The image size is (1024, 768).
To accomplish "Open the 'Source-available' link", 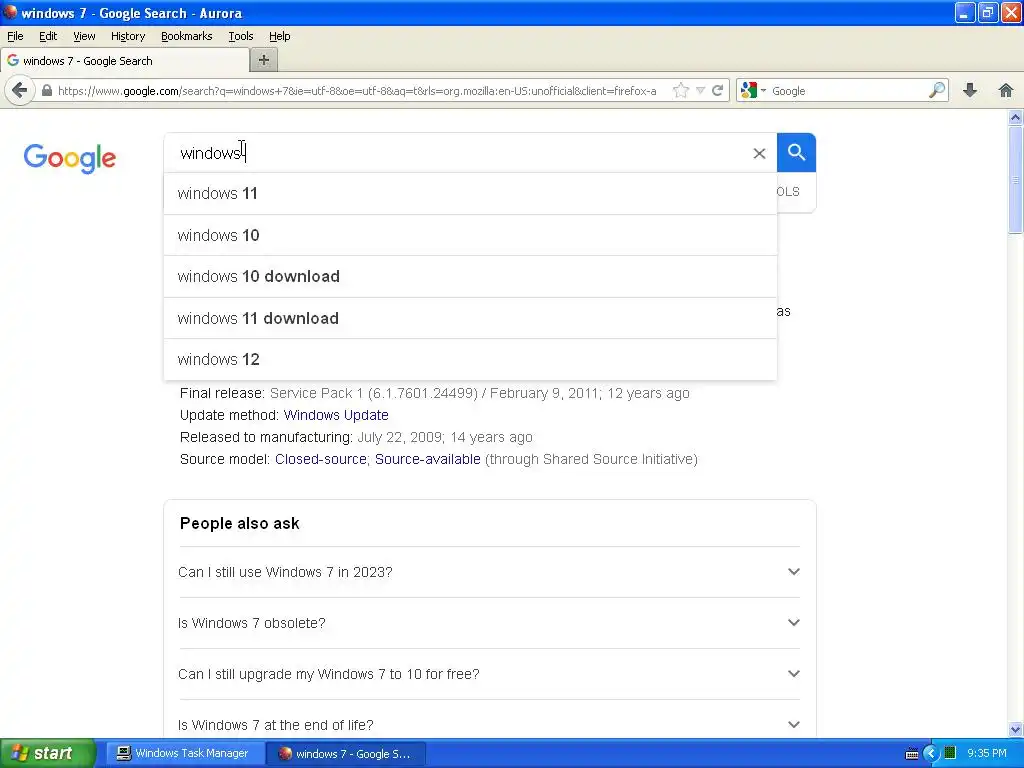I will [427, 459].
